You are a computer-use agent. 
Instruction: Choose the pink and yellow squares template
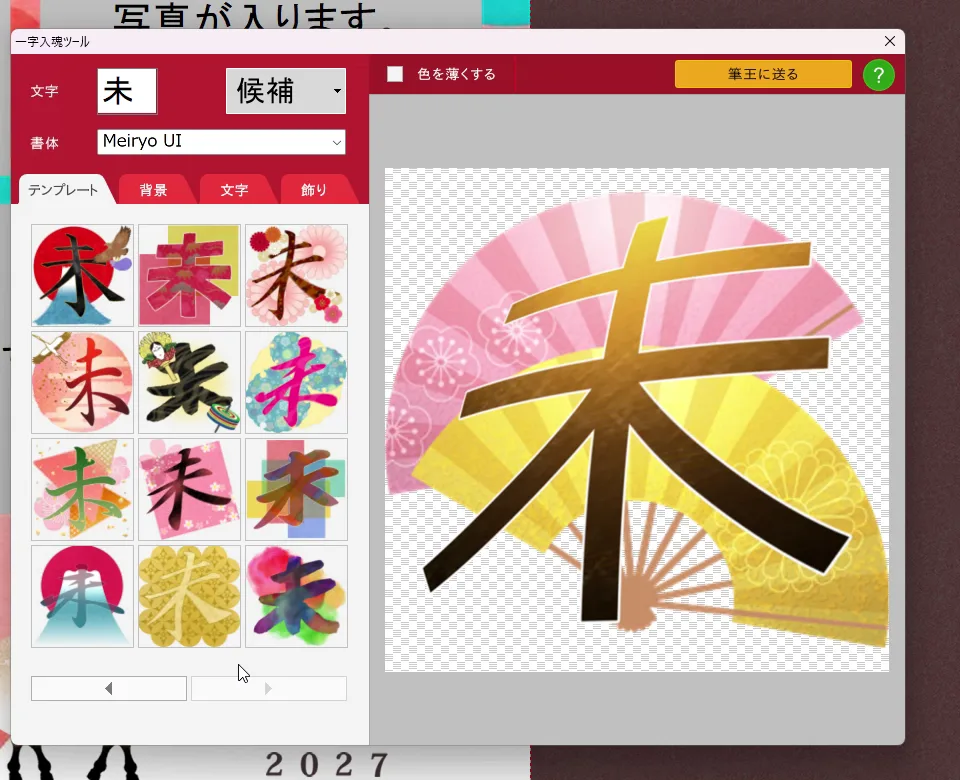189,275
